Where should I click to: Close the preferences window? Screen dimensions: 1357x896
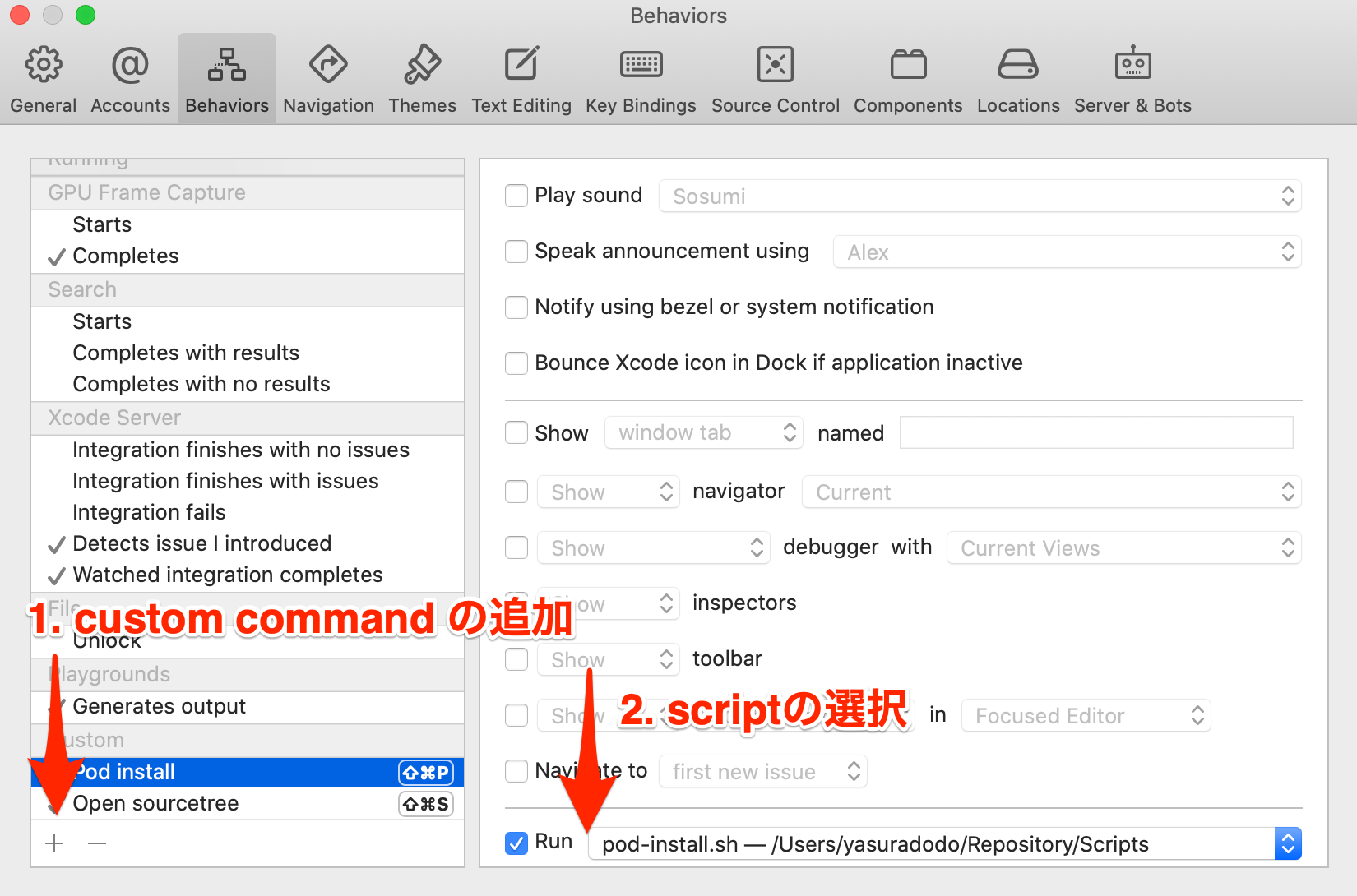20,15
